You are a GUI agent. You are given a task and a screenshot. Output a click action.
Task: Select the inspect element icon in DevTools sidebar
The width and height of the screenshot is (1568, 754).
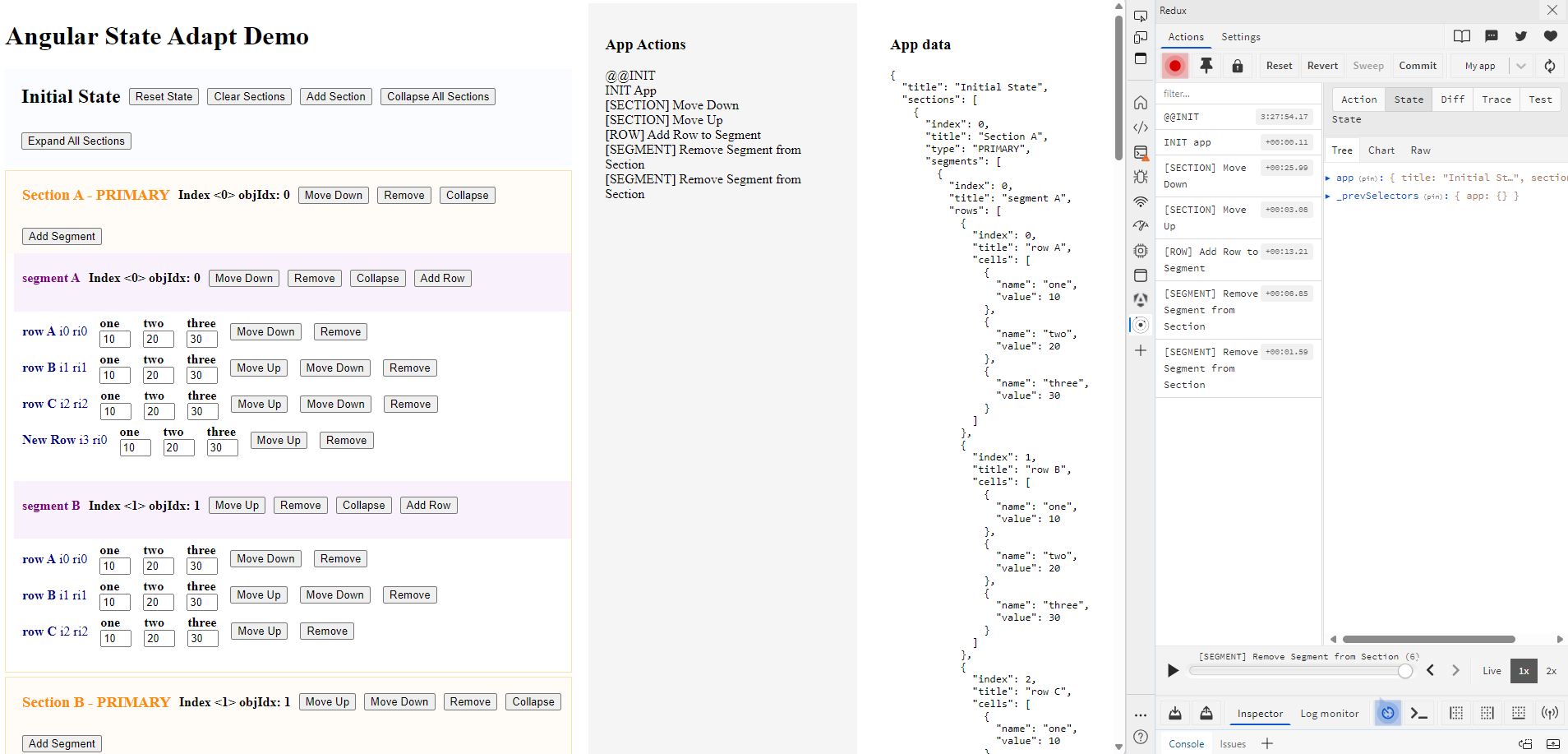1141,16
